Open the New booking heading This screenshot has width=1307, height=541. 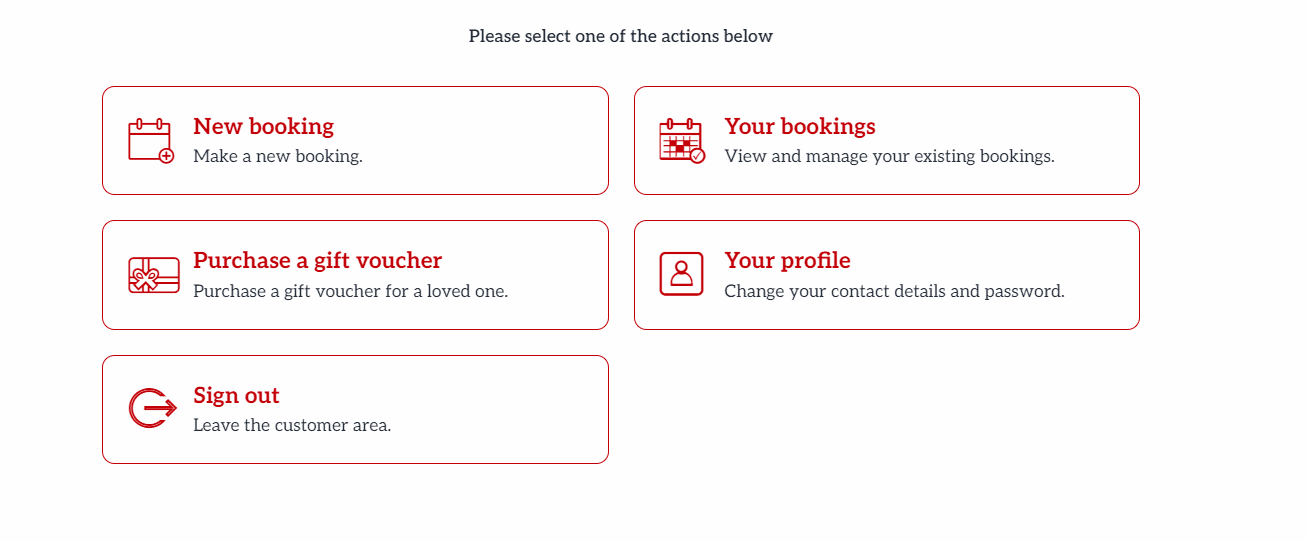pos(264,126)
